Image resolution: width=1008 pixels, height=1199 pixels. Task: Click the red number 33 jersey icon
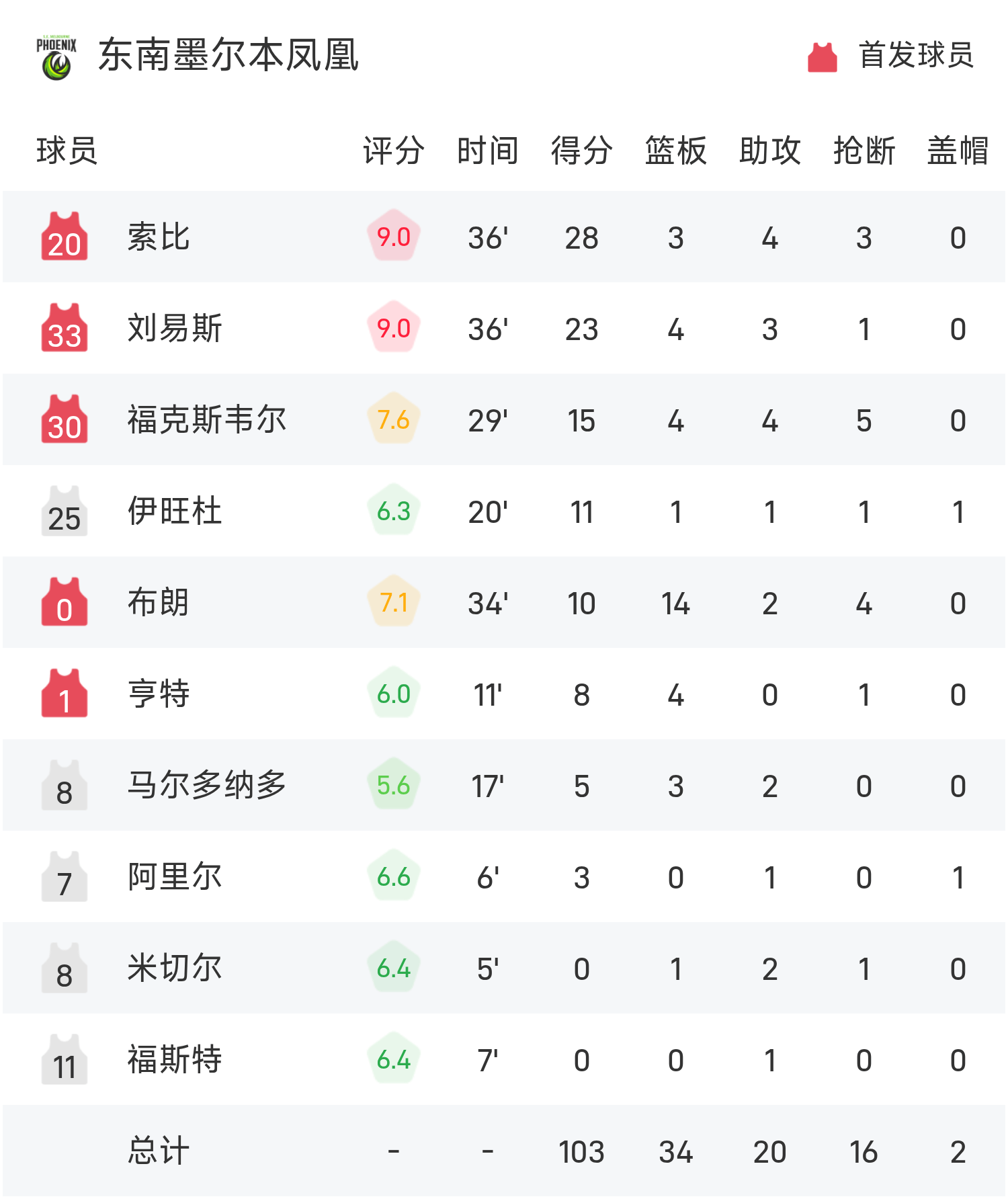(65, 328)
